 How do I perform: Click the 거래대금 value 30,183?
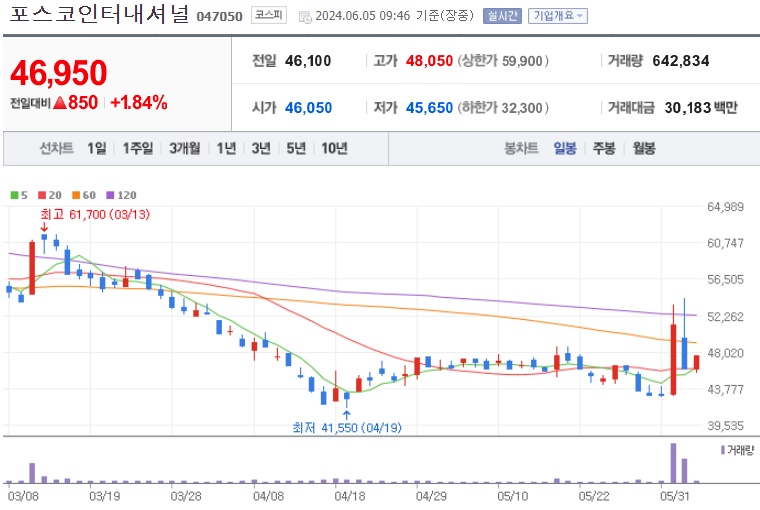pos(687,108)
